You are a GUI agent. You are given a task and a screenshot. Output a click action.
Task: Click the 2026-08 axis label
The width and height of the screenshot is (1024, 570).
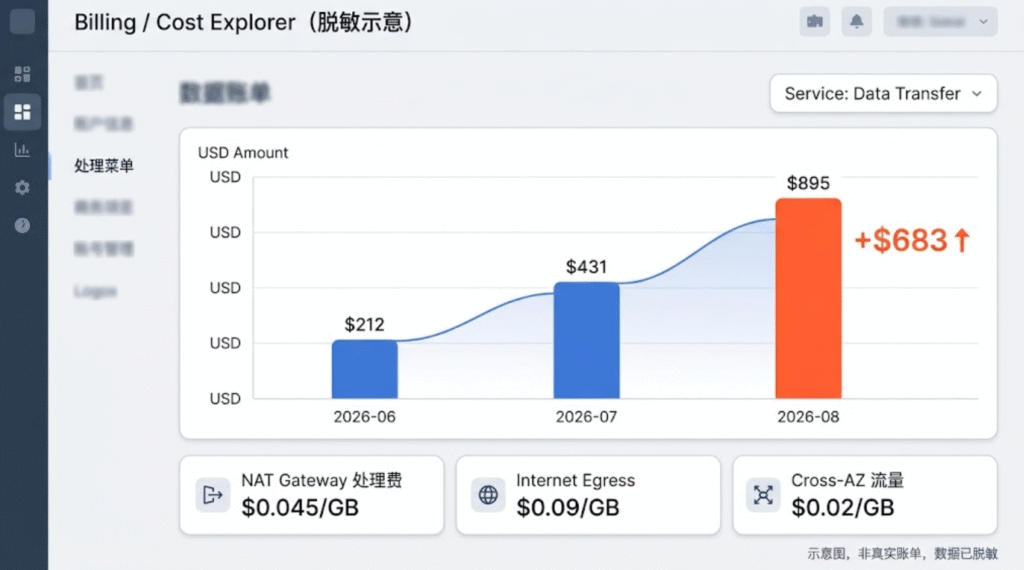pos(808,417)
